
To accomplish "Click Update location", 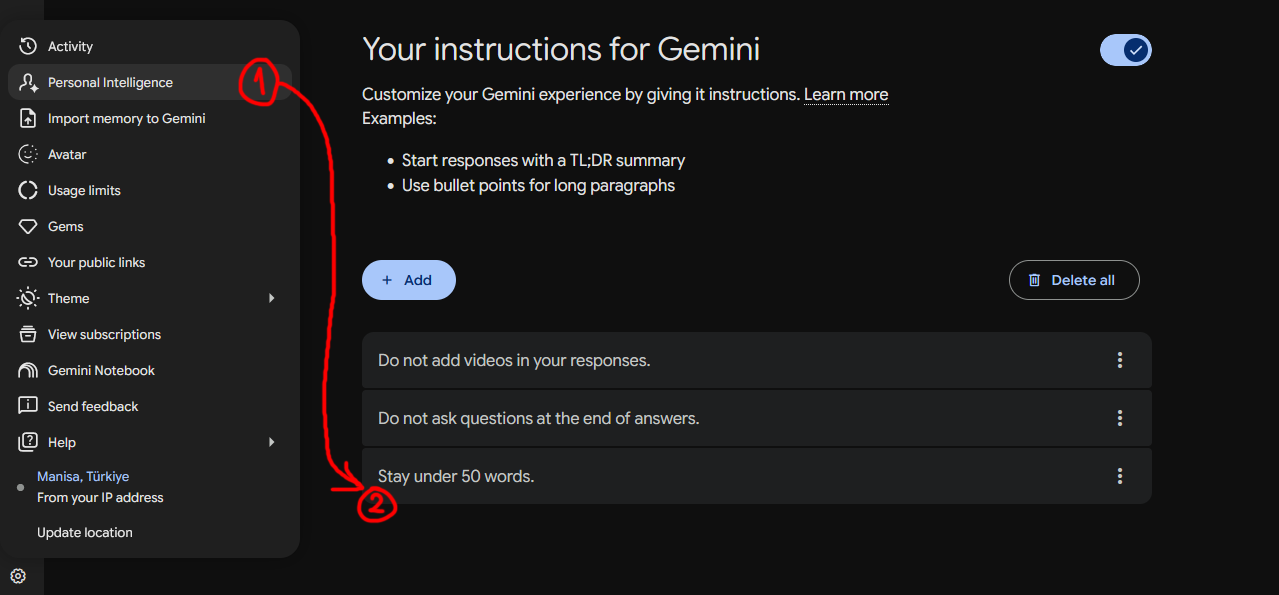I will (x=85, y=532).
